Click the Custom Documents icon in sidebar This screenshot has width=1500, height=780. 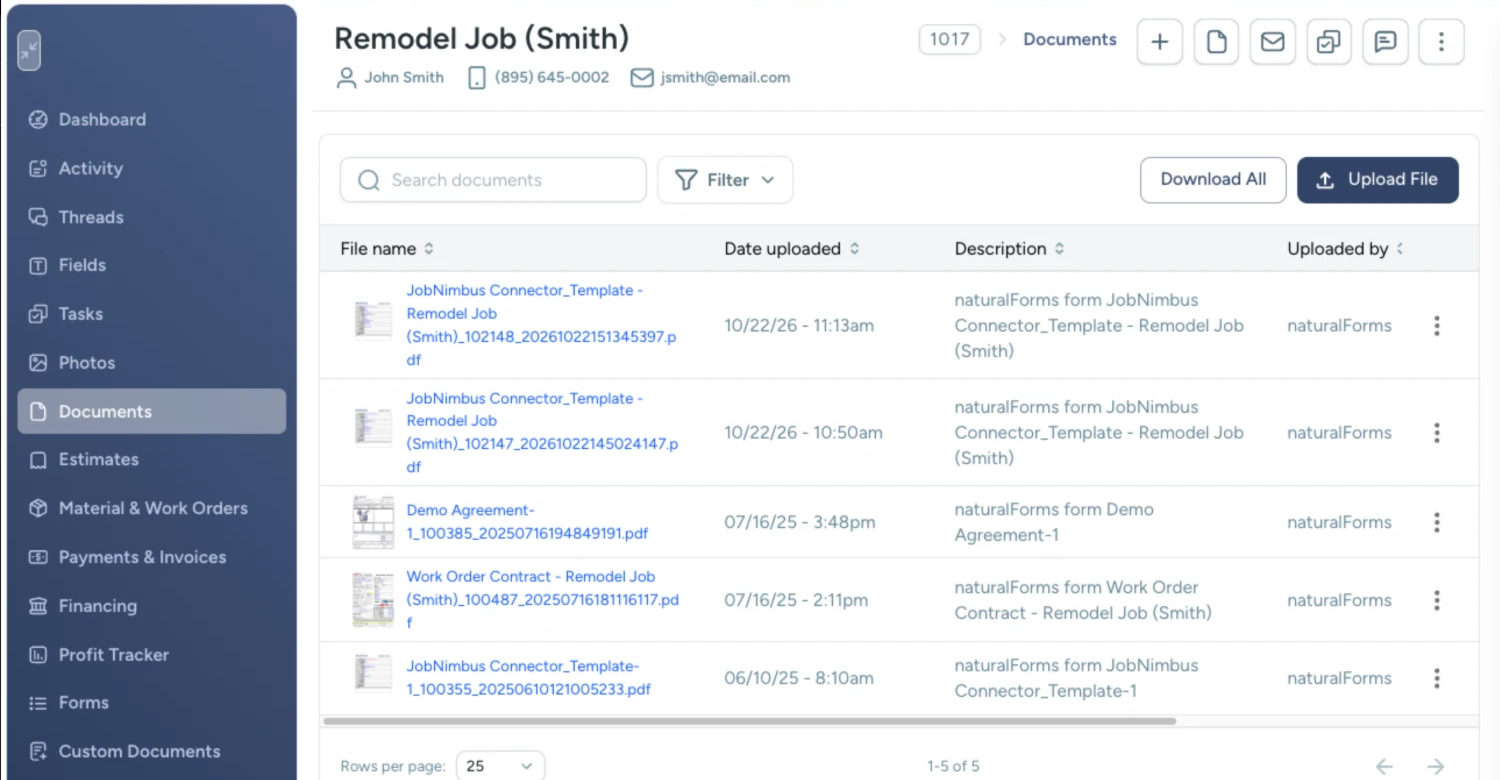(x=38, y=752)
